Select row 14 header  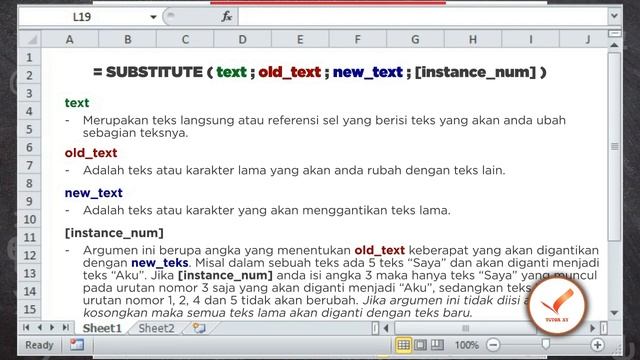click(29, 291)
